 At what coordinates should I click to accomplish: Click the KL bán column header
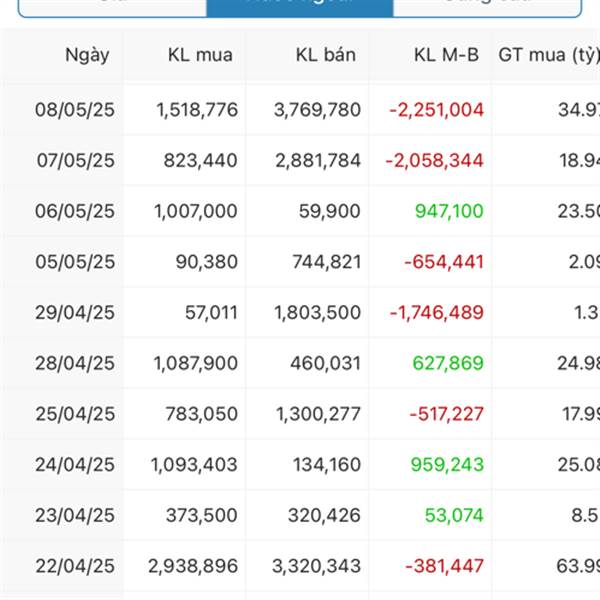[x=326, y=55]
